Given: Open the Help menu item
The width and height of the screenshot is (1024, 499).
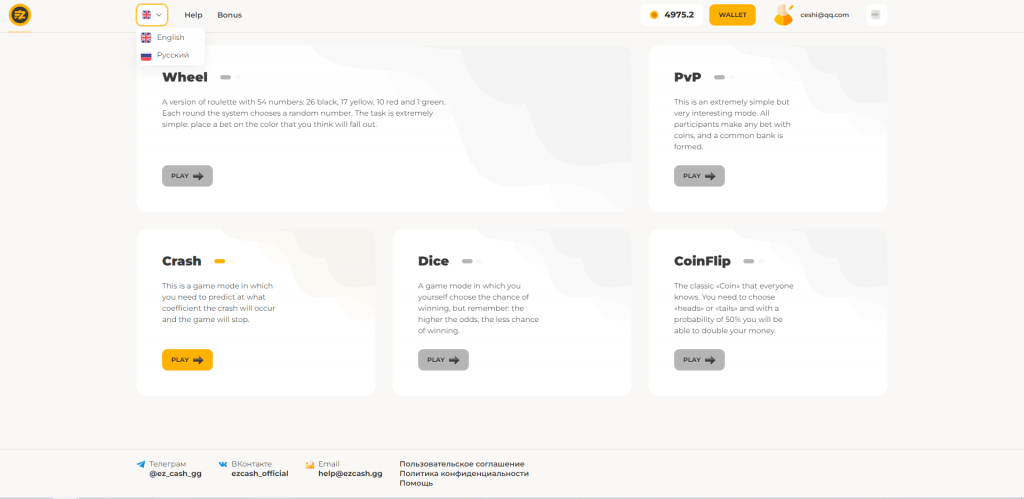Looking at the screenshot, I should tap(193, 15).
